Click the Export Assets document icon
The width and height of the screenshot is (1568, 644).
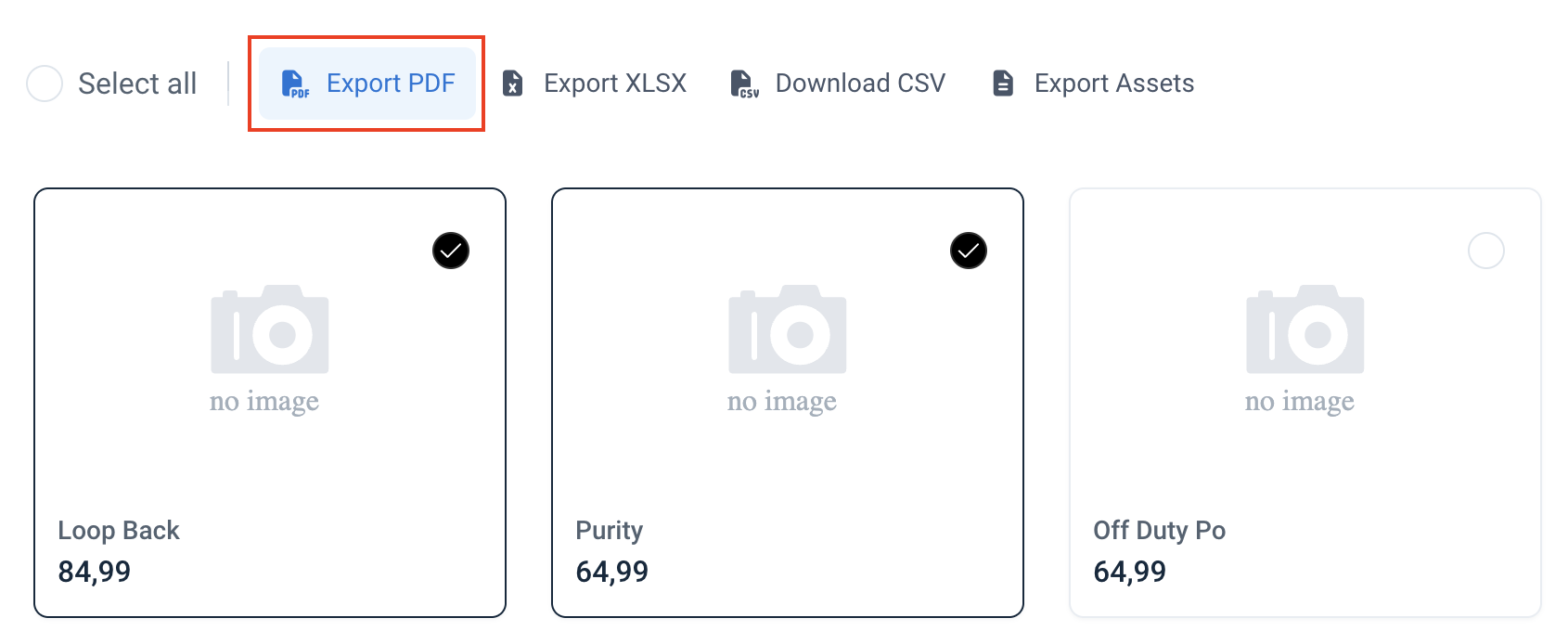pyautogui.click(x=1003, y=84)
